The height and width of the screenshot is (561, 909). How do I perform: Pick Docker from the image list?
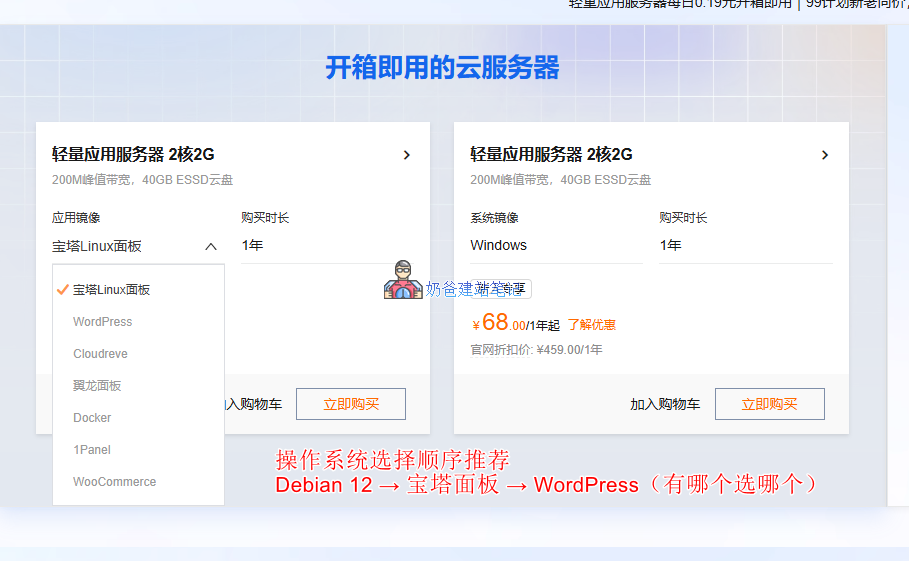pyautogui.click(x=92, y=418)
